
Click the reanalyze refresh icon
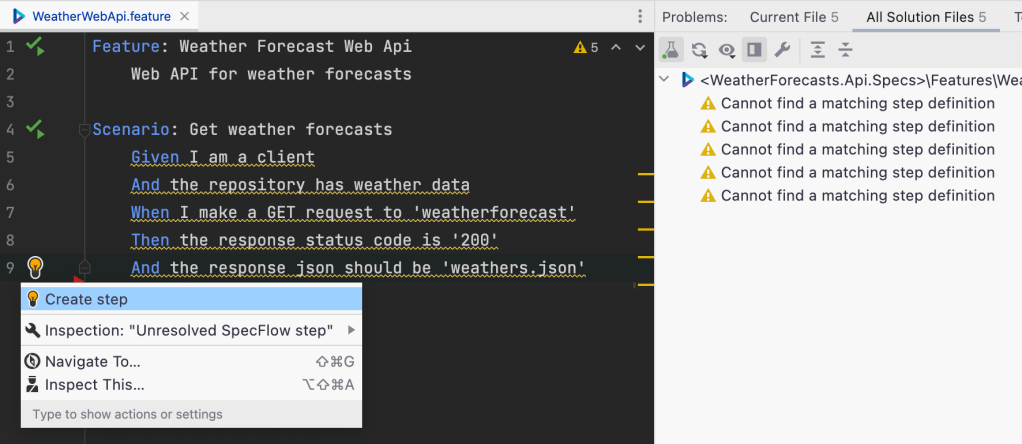click(x=700, y=50)
